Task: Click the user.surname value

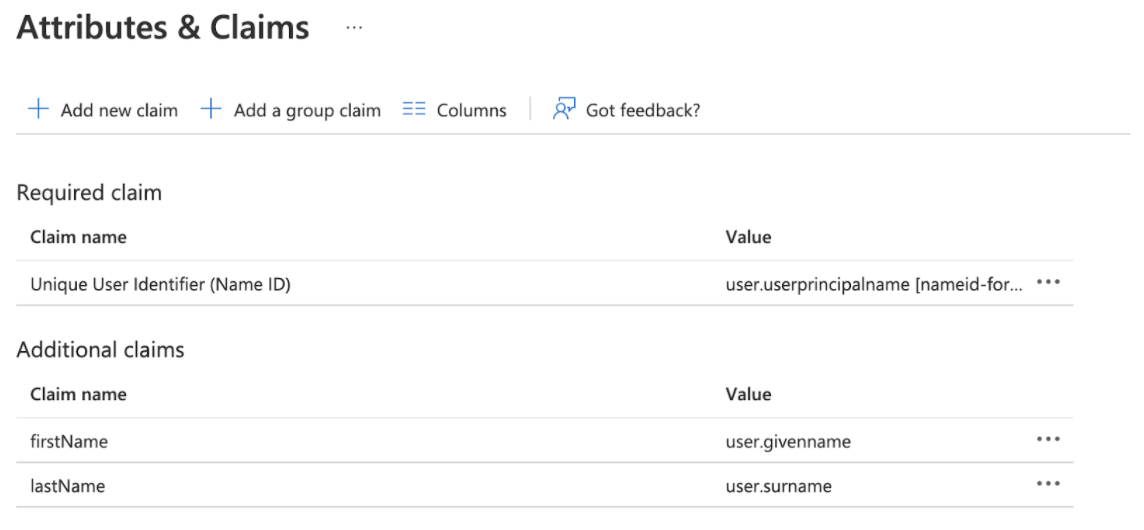Action: [778, 486]
